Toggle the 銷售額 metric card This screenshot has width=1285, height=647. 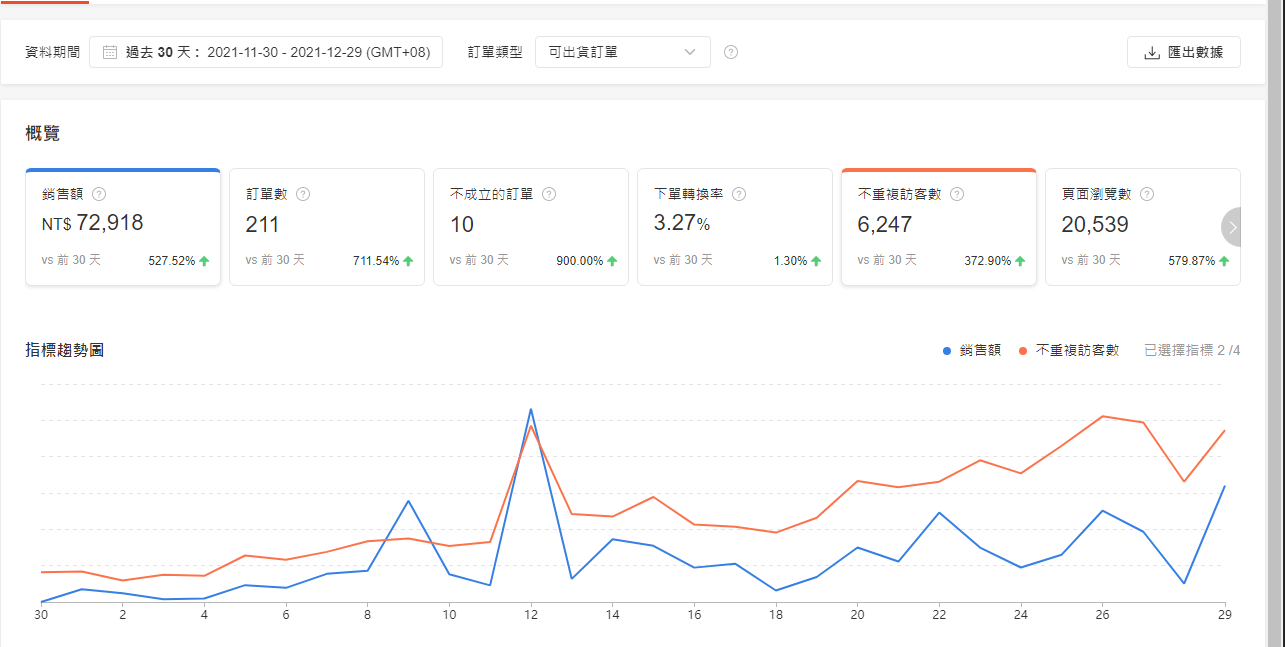coord(123,227)
